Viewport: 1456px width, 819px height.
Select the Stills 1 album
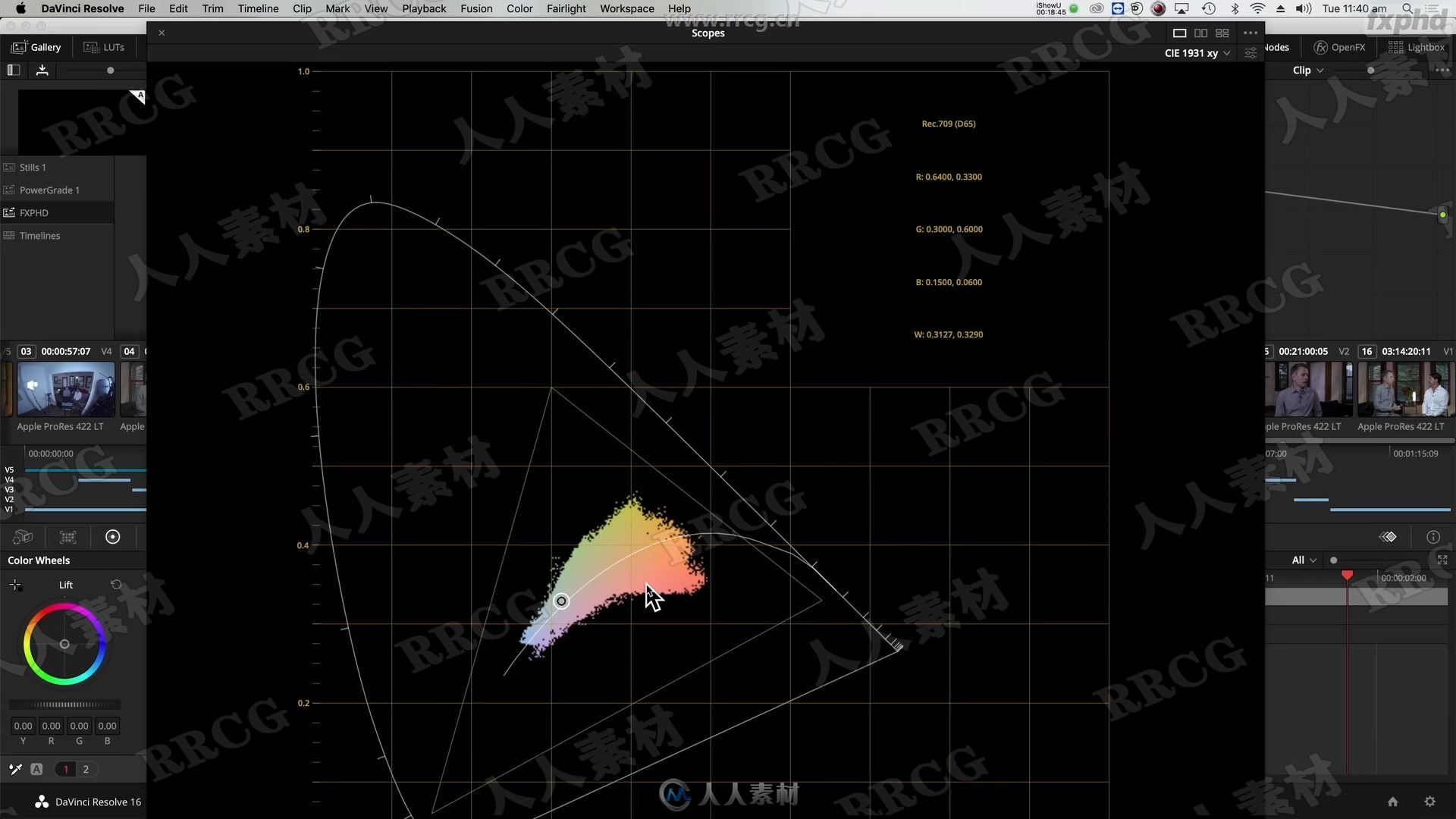57,168
